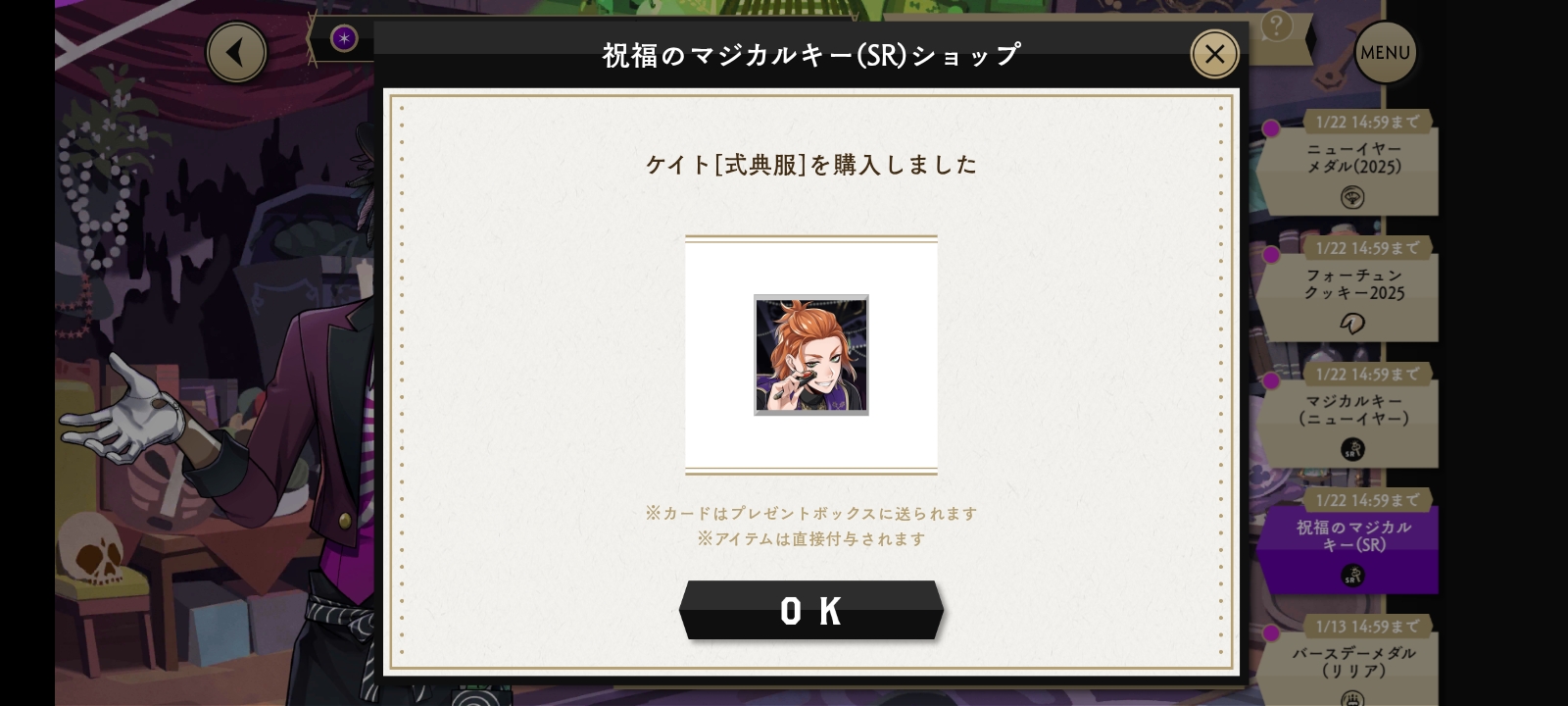Image resolution: width=1568 pixels, height=706 pixels.
Task: Select the 祝福のマジカルキー(SR) shop tab
Action: click(x=1351, y=541)
